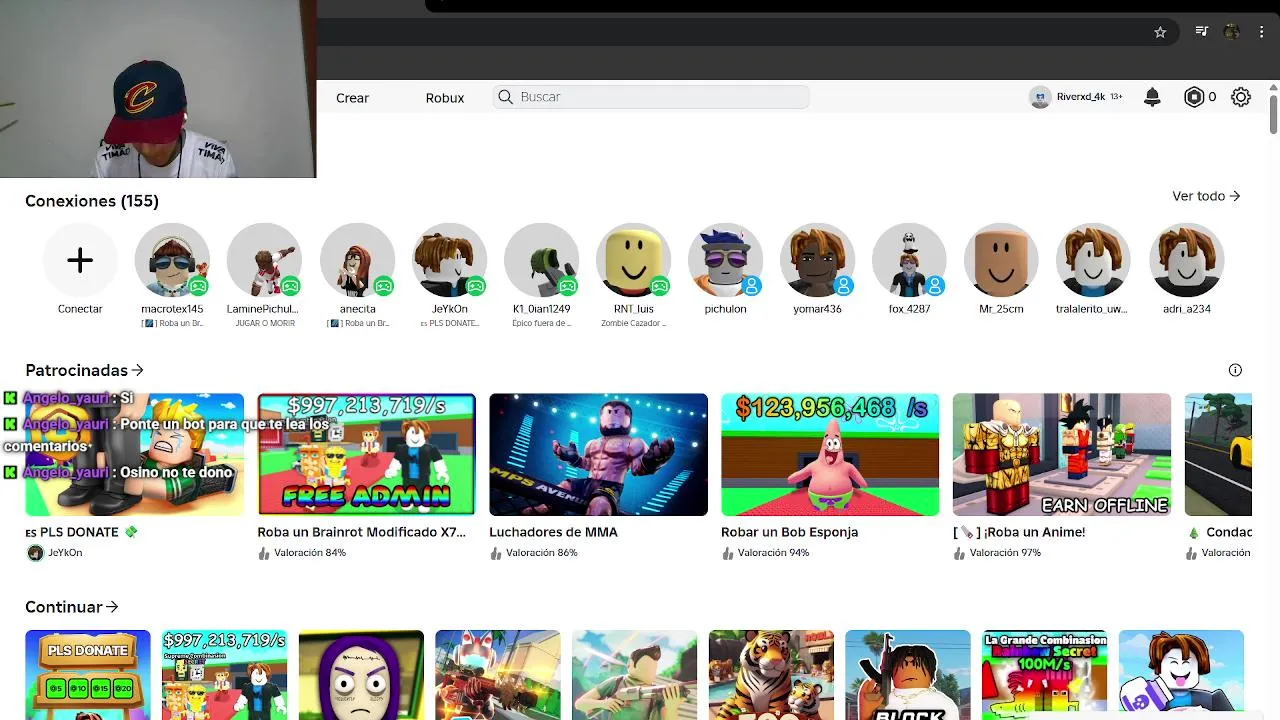Open the notifications bell
This screenshot has width=1280, height=720.
point(1152,97)
